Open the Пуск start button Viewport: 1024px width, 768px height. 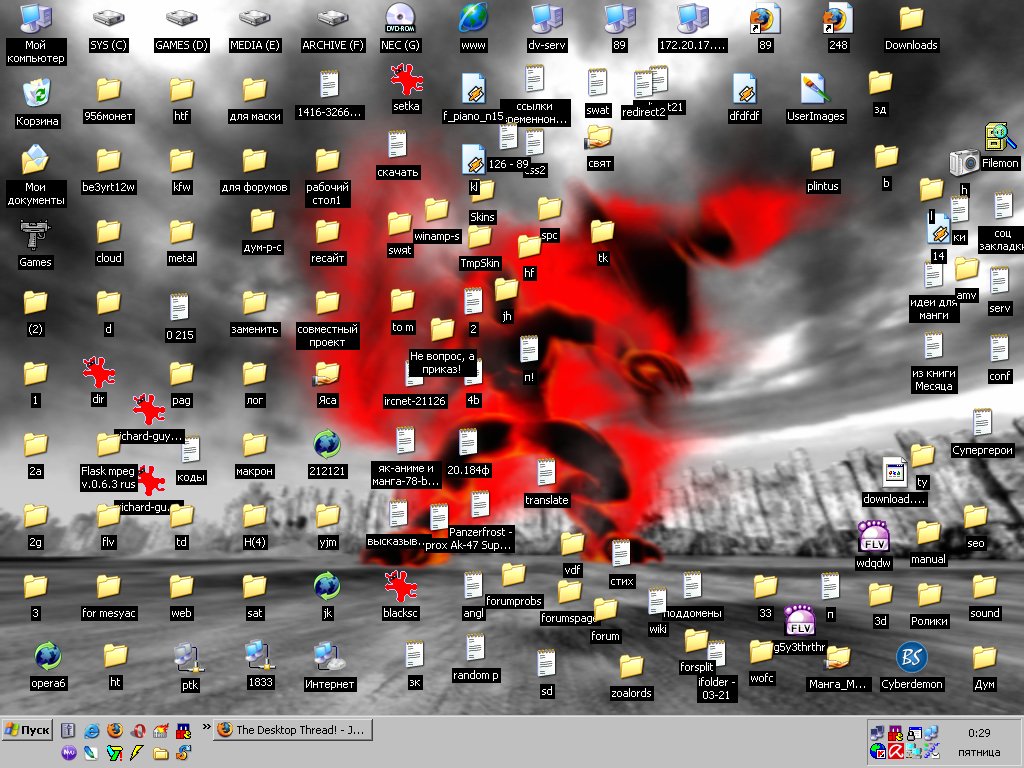click(28, 729)
